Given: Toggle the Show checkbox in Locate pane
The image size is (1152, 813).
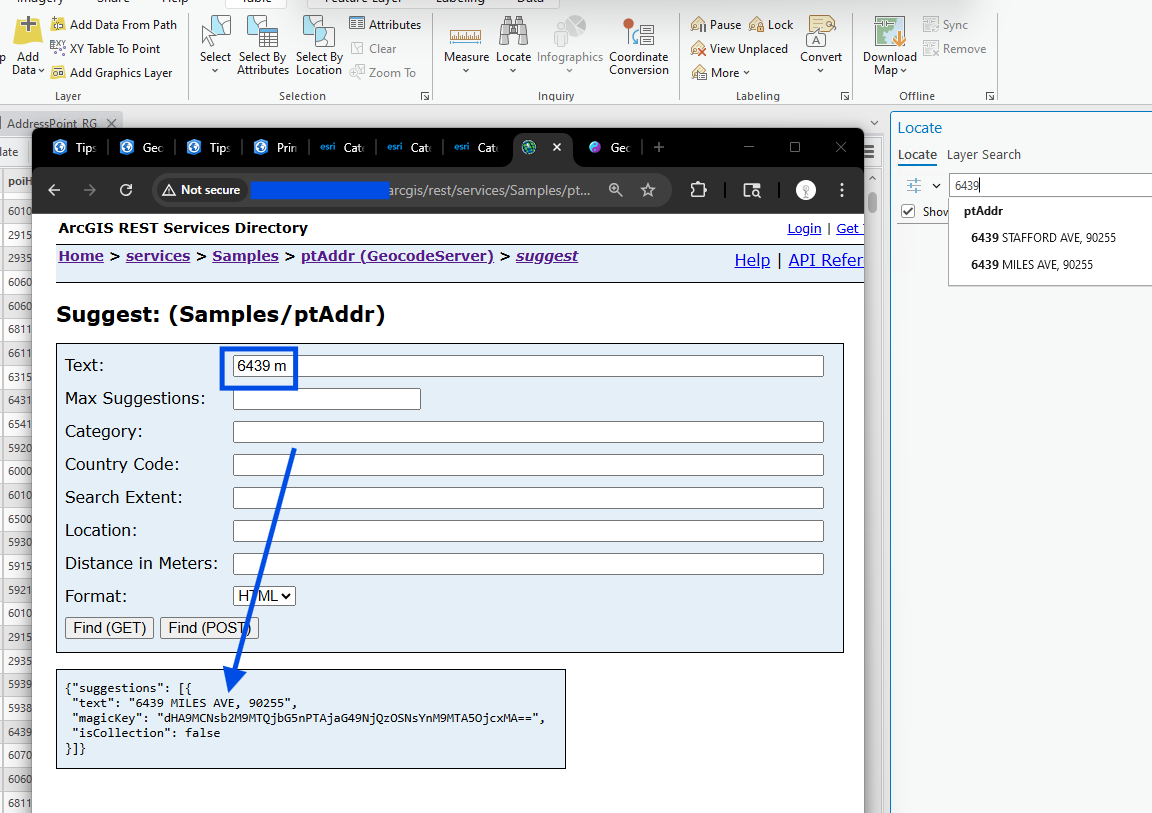Looking at the screenshot, I should 908,212.
